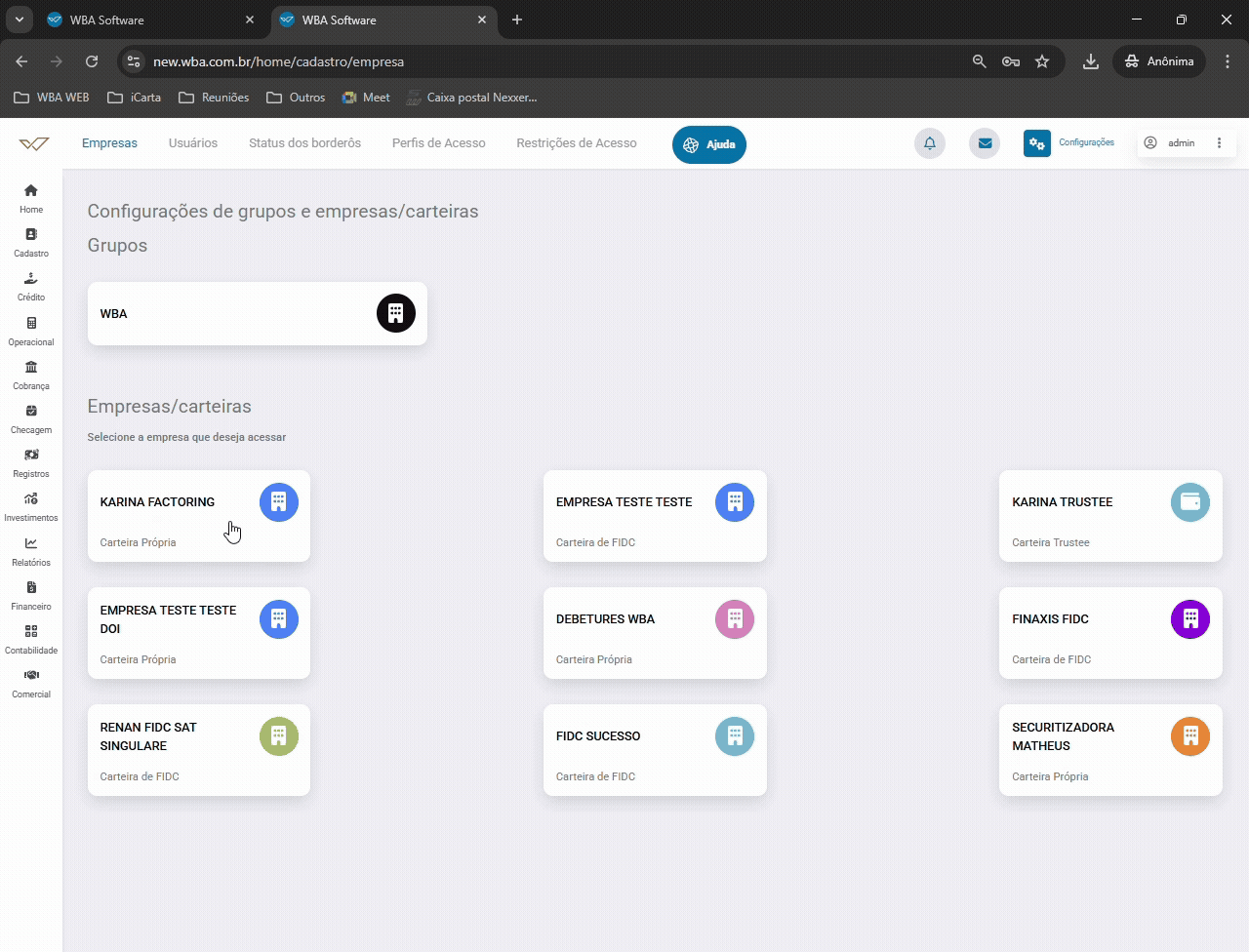Open the messages envelope icon

[x=985, y=143]
